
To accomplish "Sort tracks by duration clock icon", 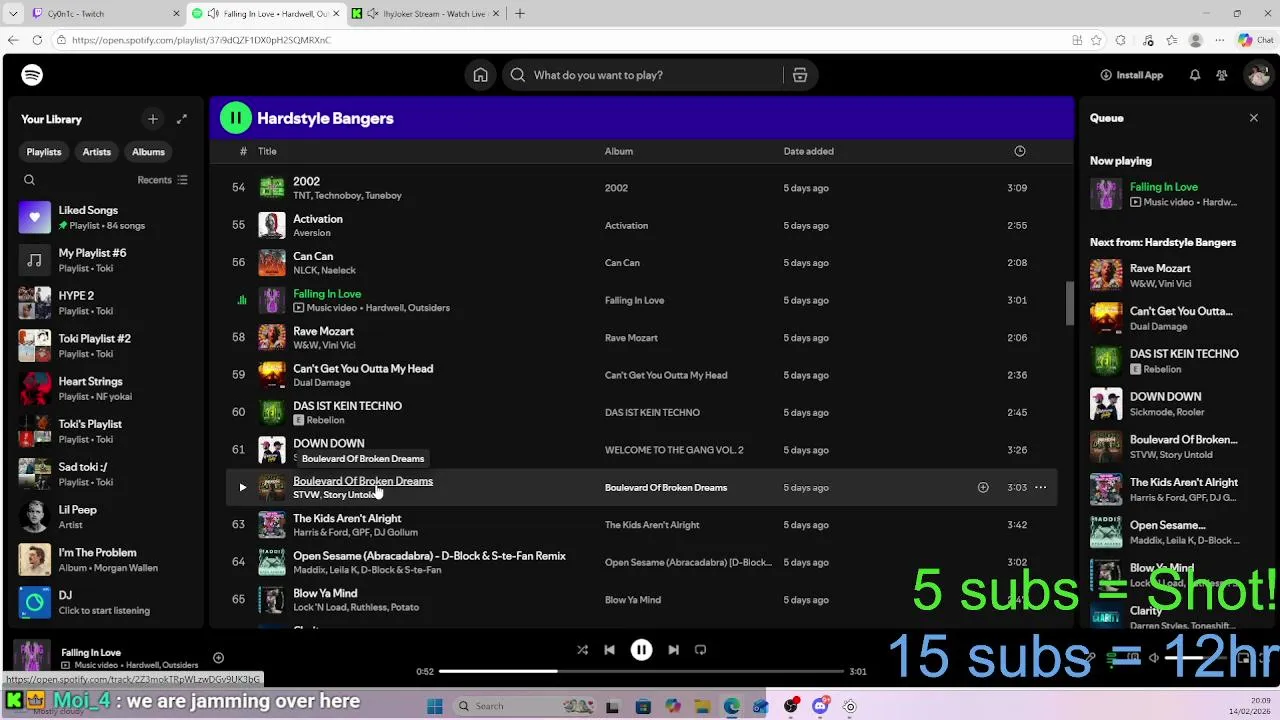I will pos(1020,151).
